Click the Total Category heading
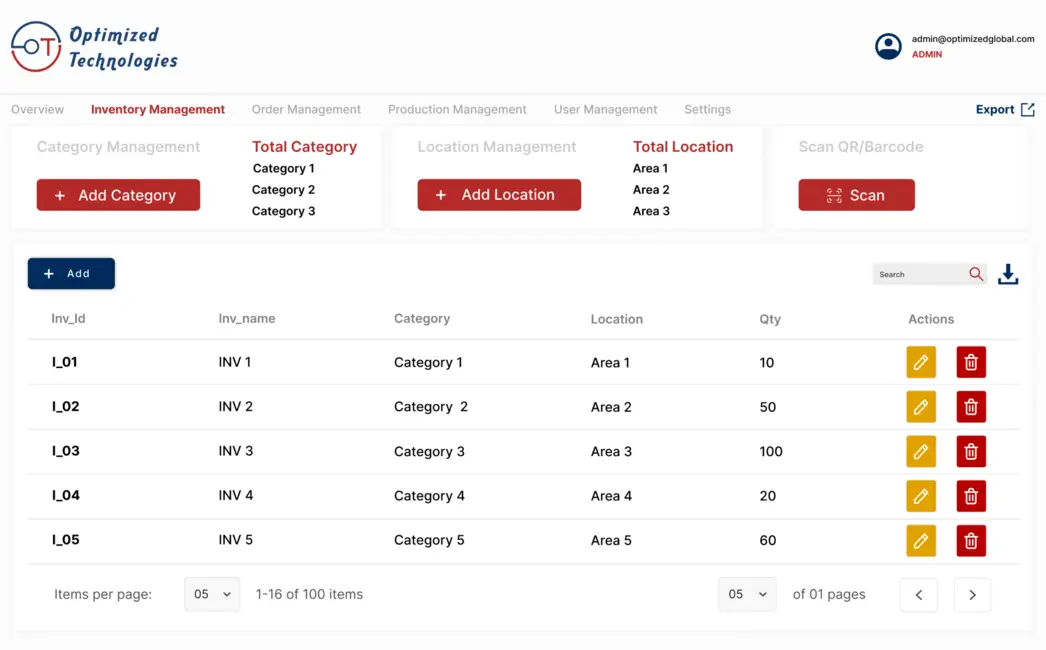Viewport: 1046px width, 650px height. pyautogui.click(x=304, y=147)
